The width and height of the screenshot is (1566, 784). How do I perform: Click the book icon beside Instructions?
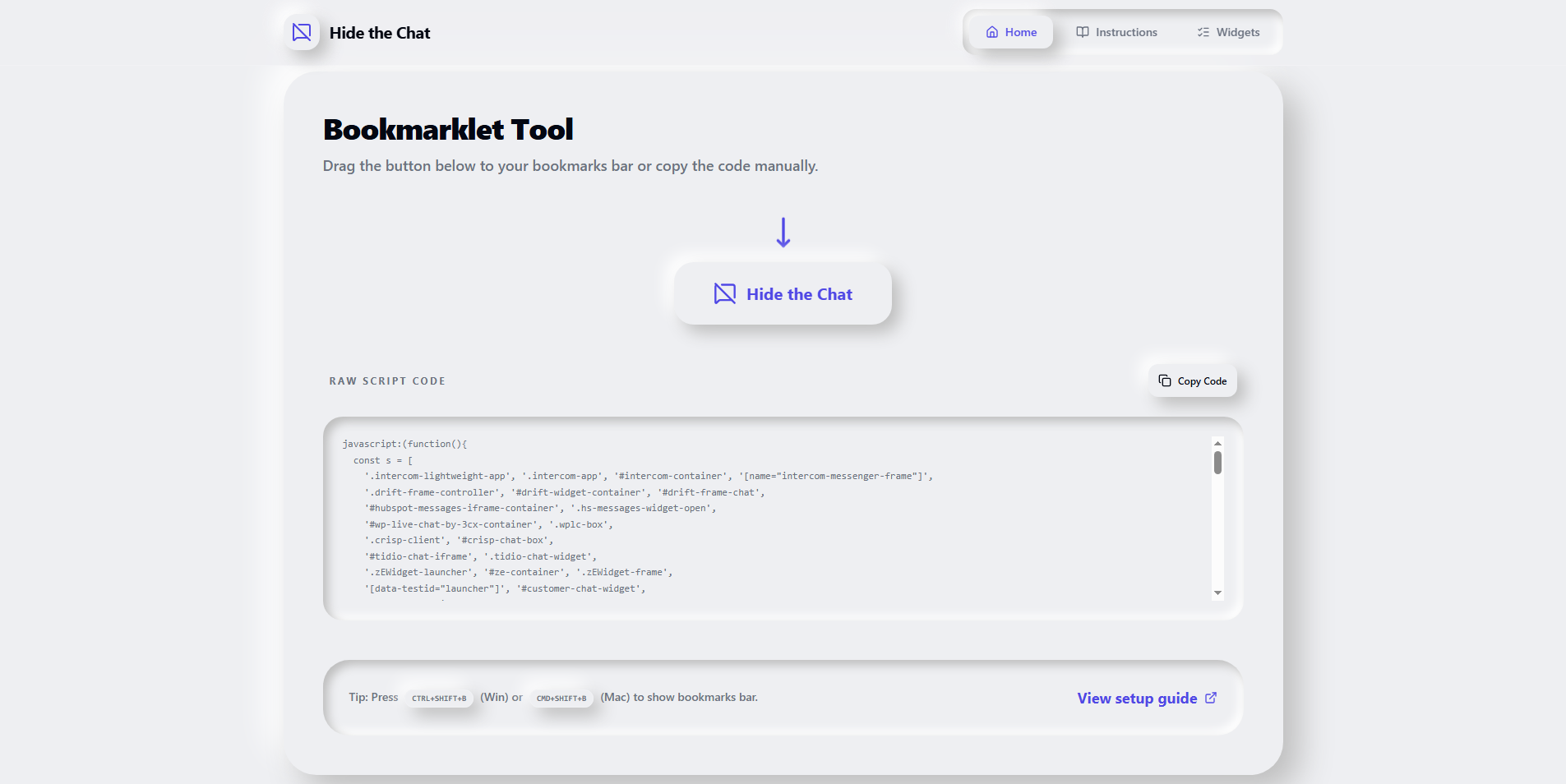(x=1081, y=32)
